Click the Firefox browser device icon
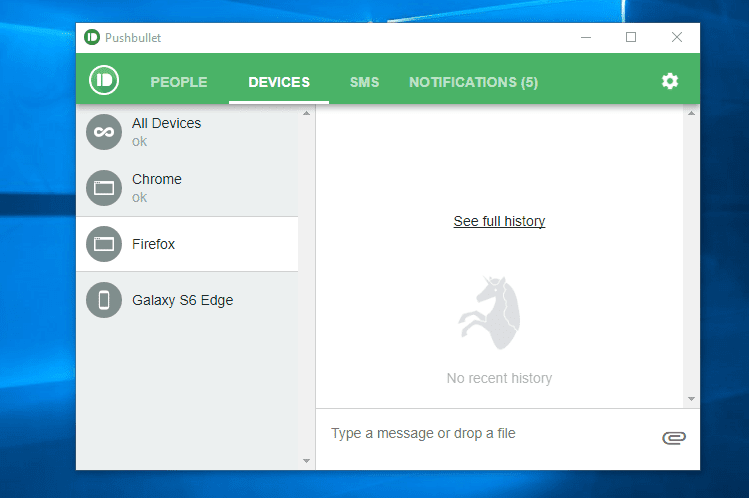Viewport: 749px width, 498px height. 104,244
